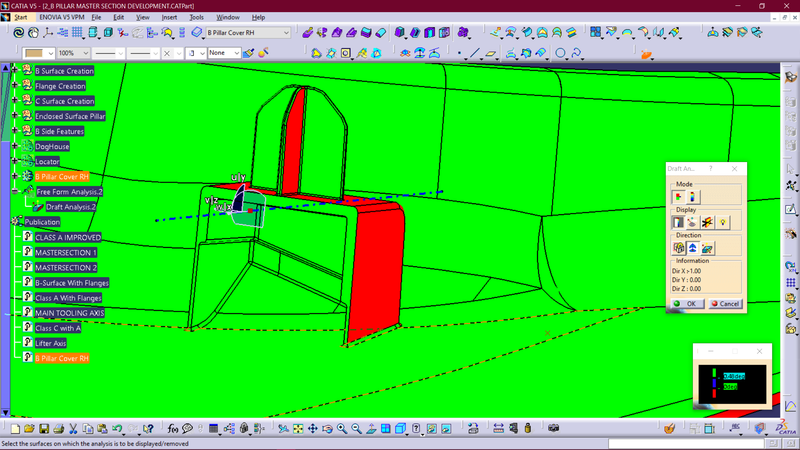Screen dimensions: 800x450
Task: Open the fill color swatch dropdown
Action: point(51,53)
